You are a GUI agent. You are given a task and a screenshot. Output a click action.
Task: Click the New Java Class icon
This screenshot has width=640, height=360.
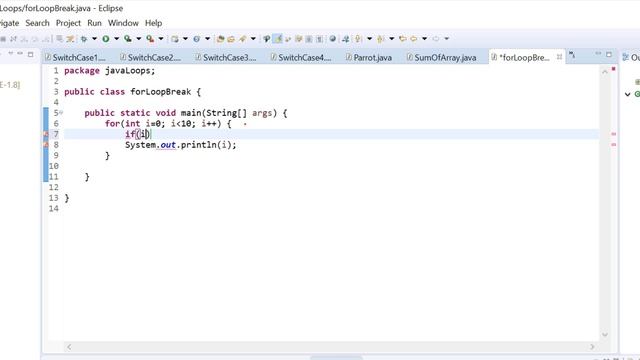197,39
